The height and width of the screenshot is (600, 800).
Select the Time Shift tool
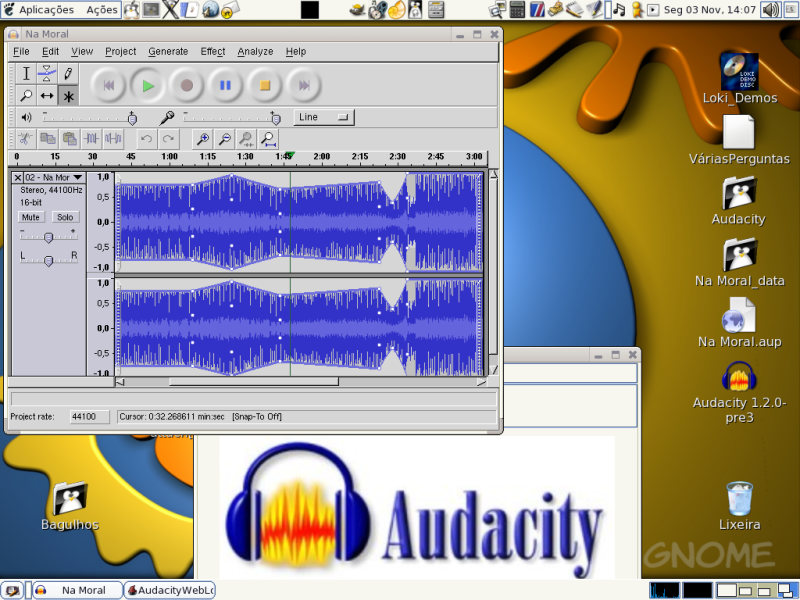point(47,95)
